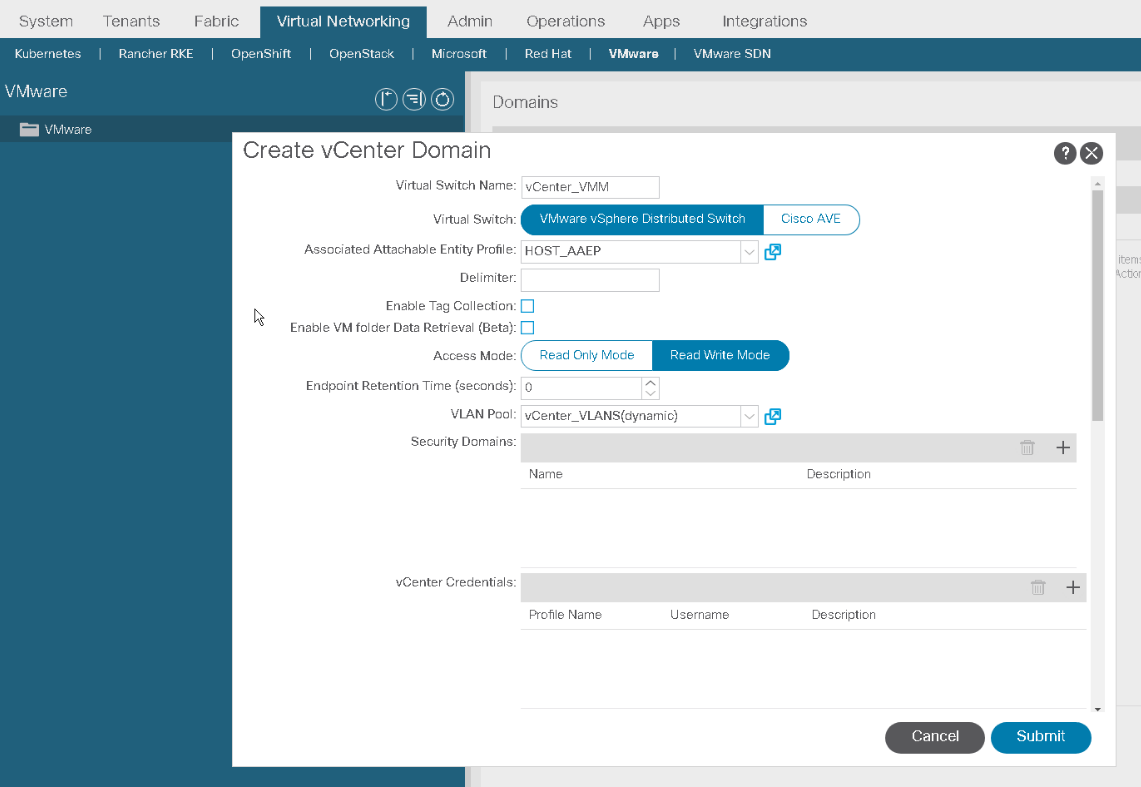Go to Kubernetes submenu

[x=48, y=54]
